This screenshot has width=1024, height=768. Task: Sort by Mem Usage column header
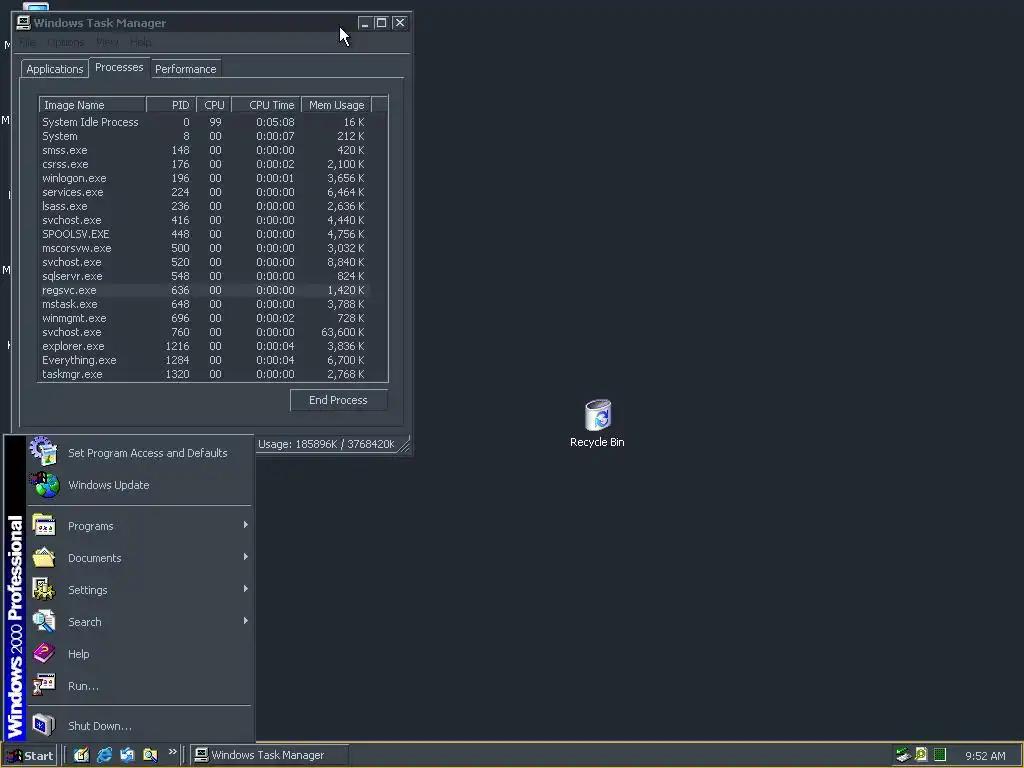(x=336, y=105)
